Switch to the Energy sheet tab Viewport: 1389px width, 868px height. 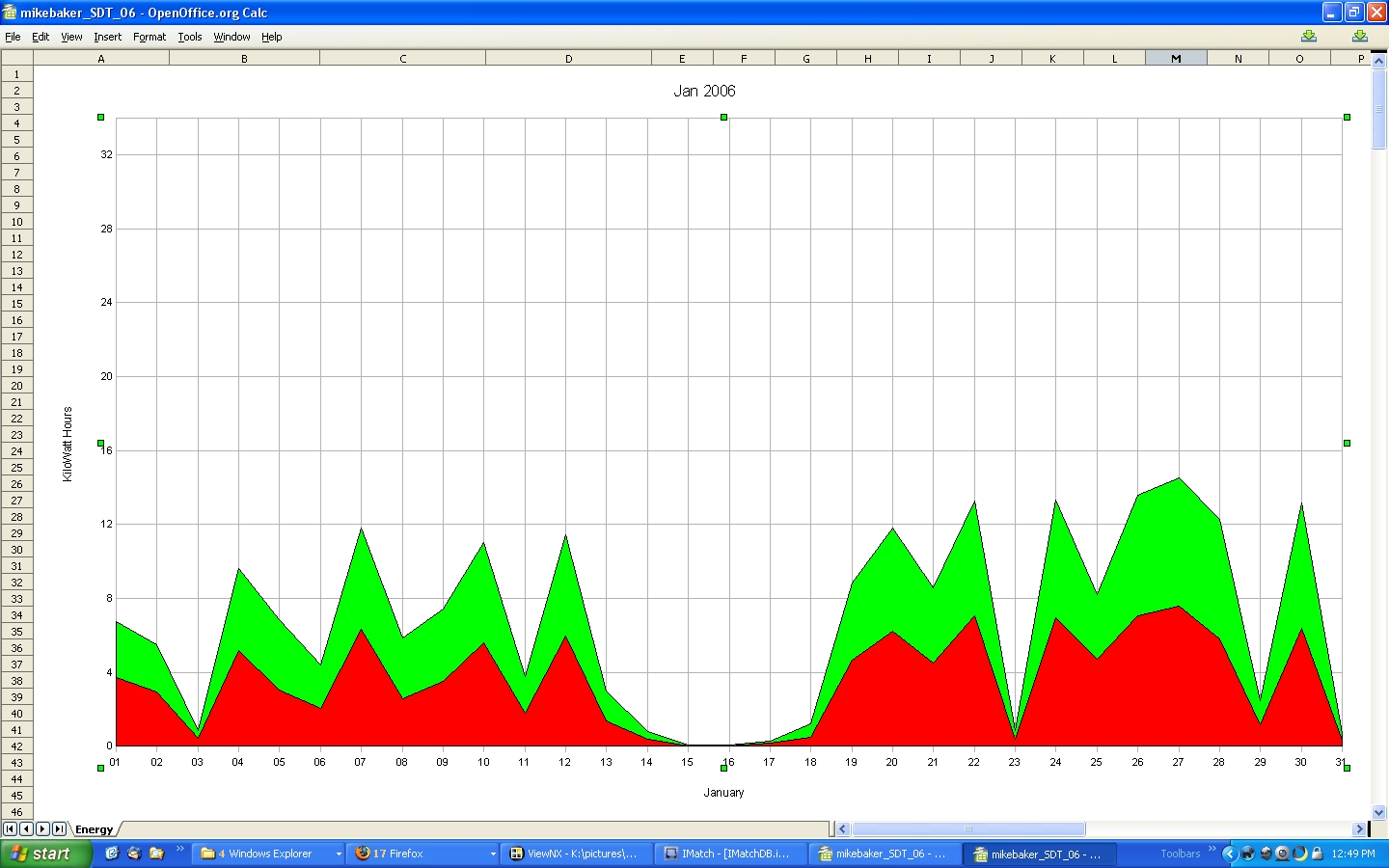point(94,829)
